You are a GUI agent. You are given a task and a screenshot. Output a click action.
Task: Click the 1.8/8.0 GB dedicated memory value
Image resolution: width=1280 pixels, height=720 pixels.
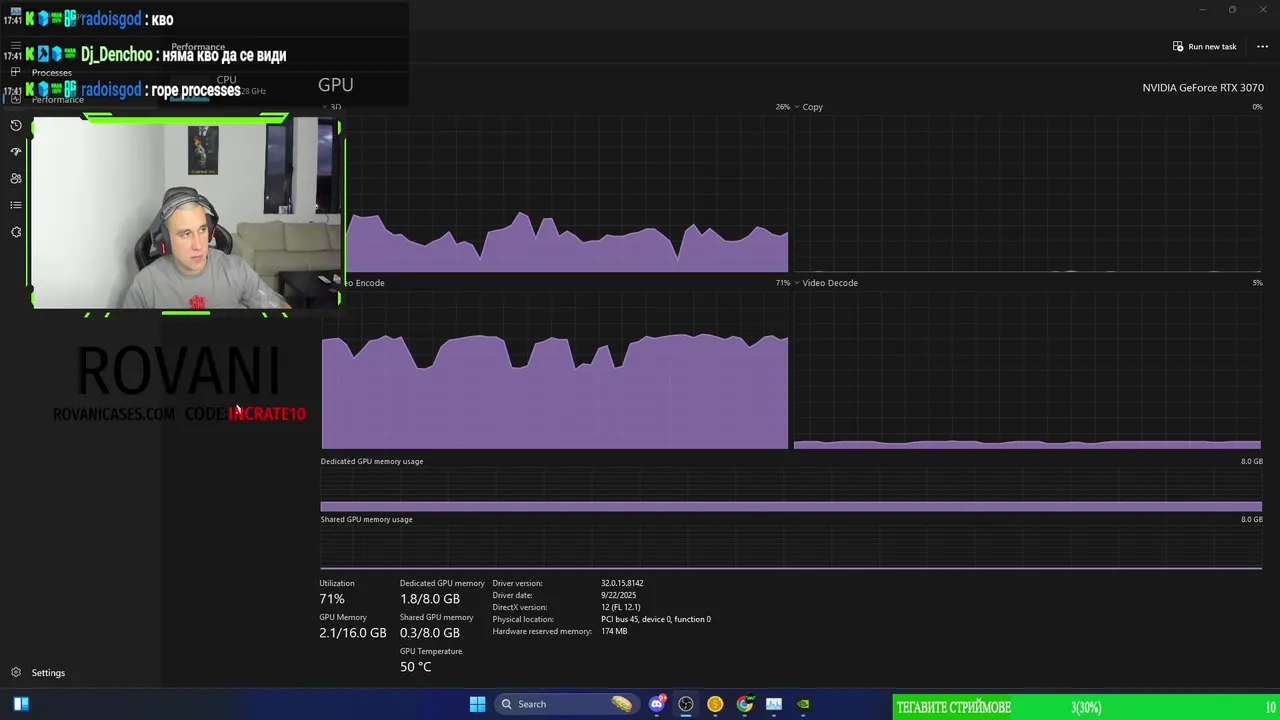(430, 599)
